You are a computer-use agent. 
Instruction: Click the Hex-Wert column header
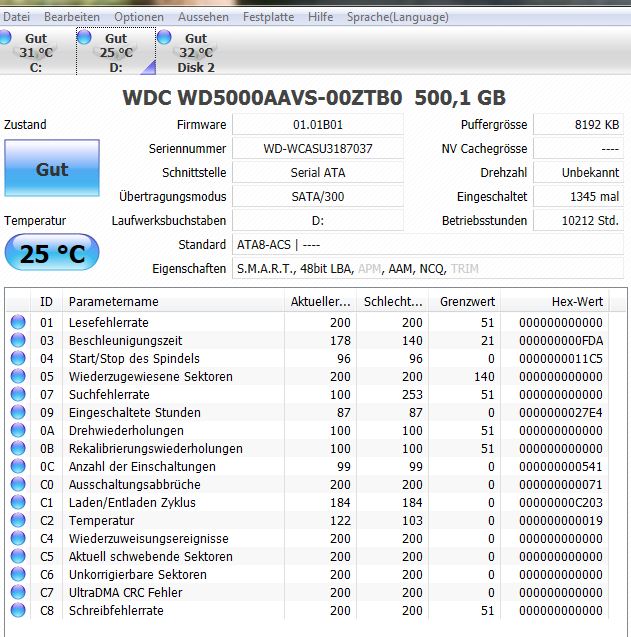coord(555,301)
